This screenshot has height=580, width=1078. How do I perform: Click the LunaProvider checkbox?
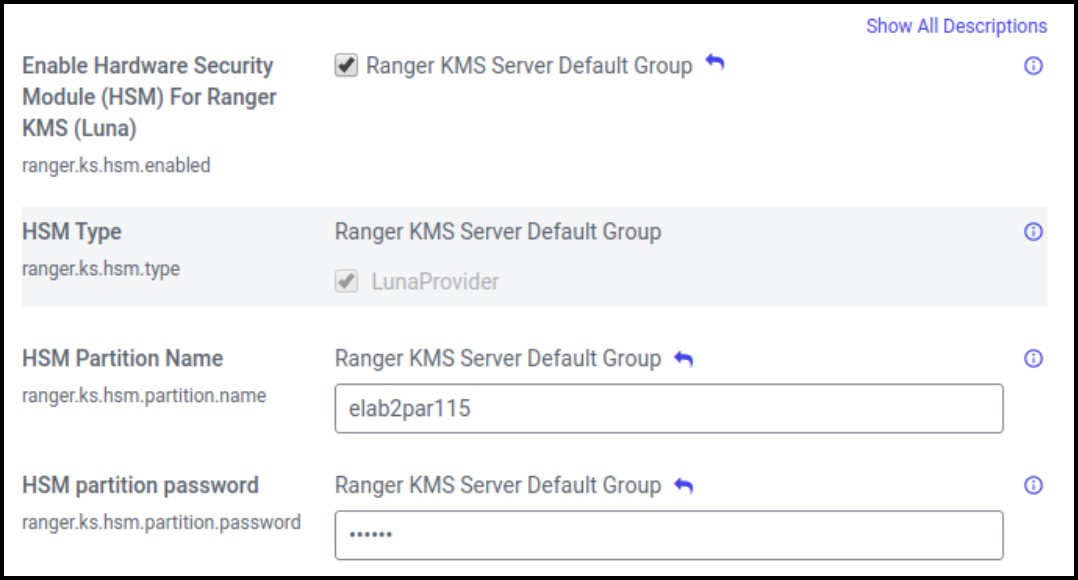346,281
